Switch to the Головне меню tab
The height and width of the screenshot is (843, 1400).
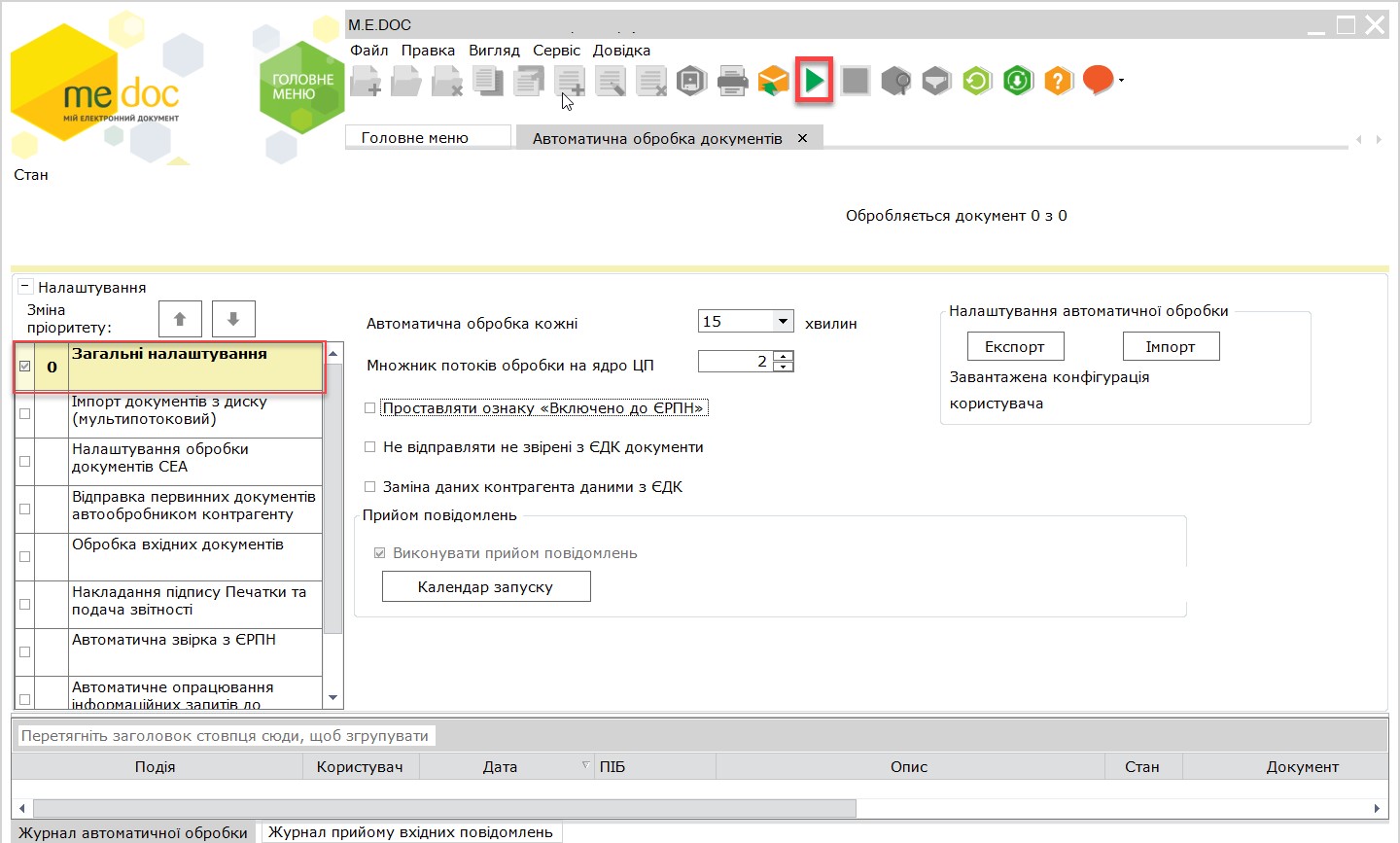(428, 137)
